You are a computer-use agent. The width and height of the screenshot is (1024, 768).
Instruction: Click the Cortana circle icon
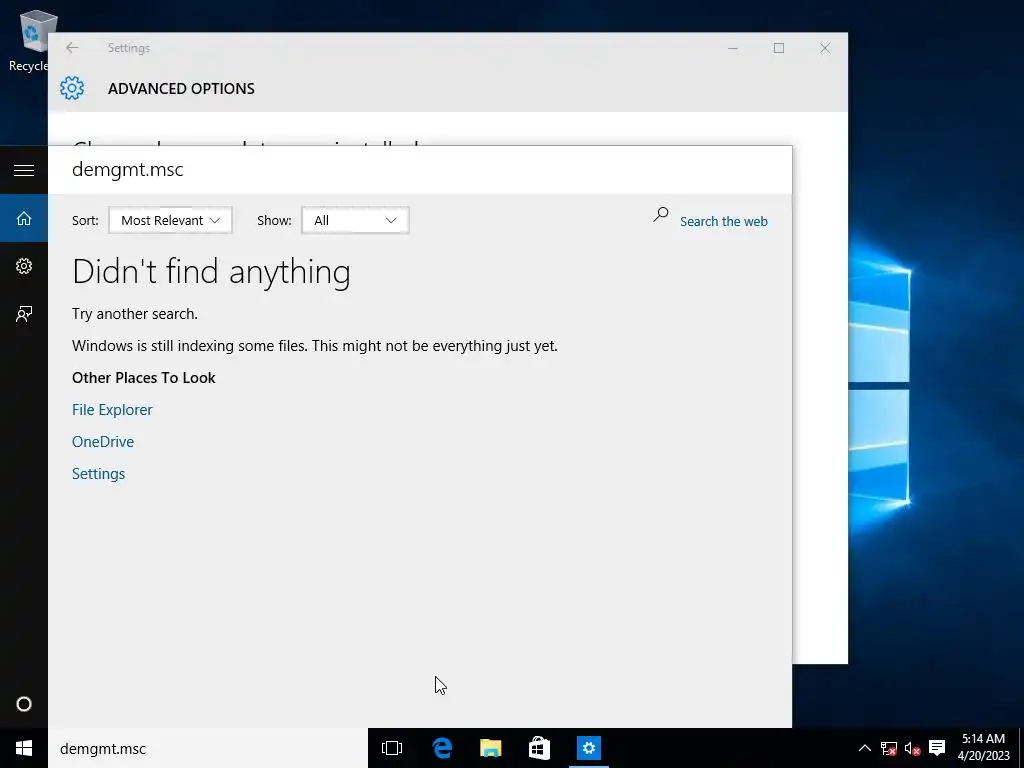[24, 704]
